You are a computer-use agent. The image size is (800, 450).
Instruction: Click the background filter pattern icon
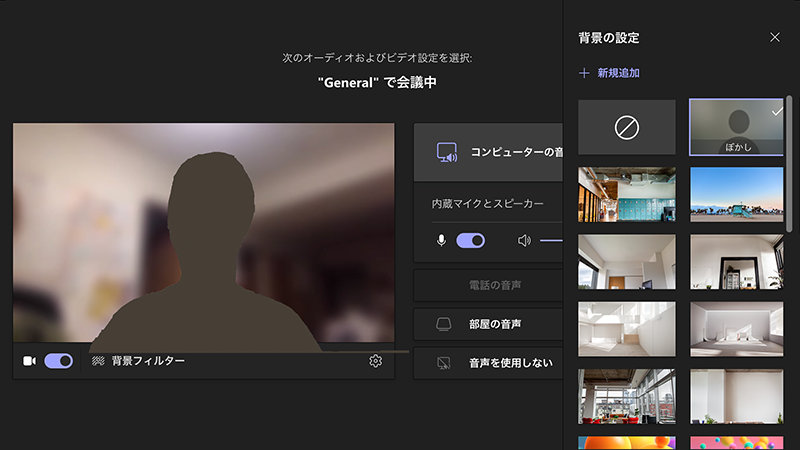point(98,361)
